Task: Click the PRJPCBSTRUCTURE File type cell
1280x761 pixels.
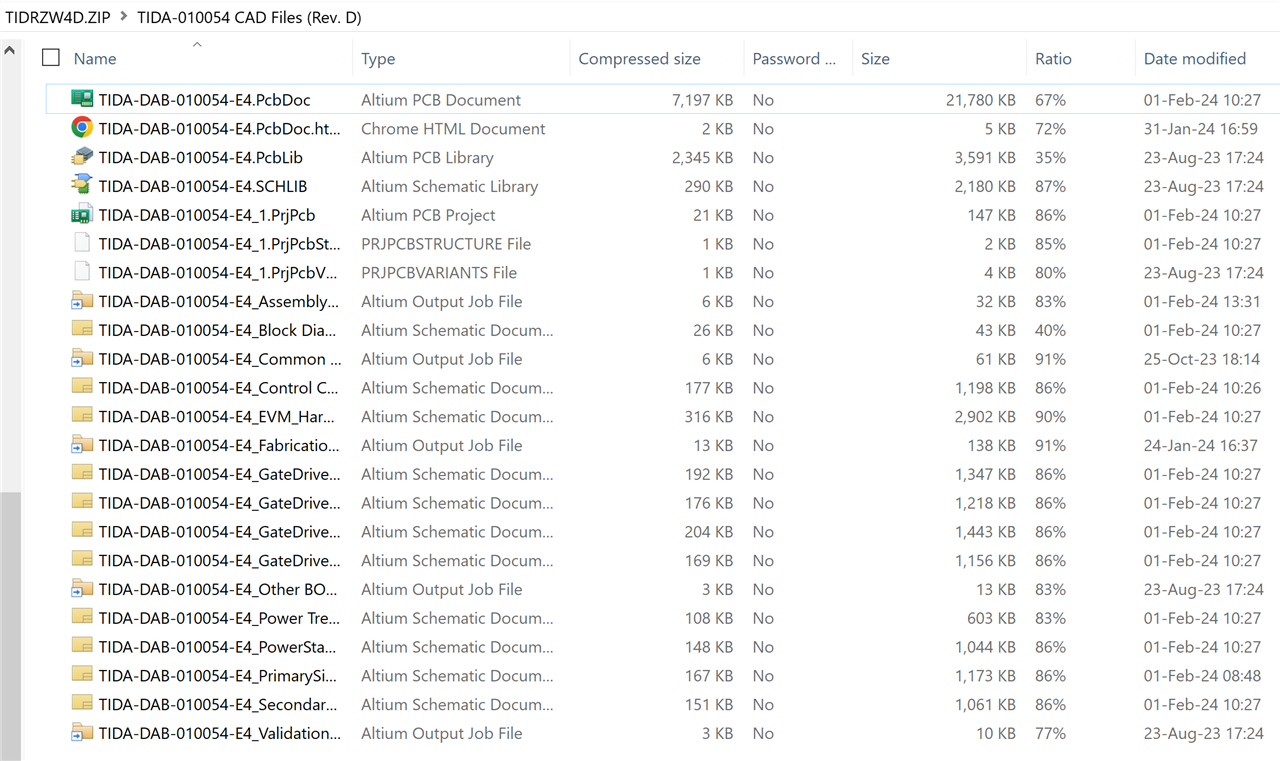Action: click(446, 244)
